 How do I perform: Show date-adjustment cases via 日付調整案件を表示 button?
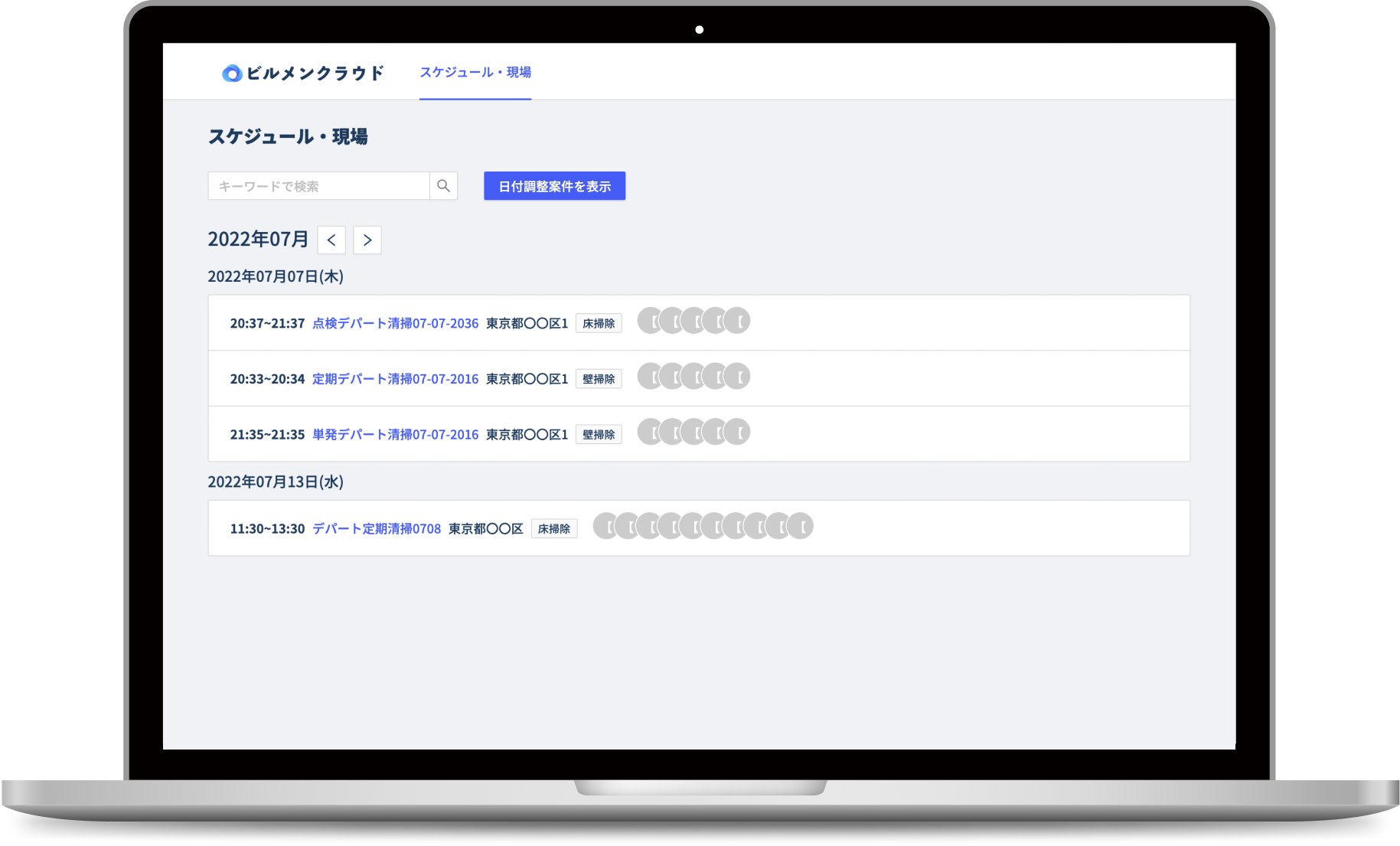click(553, 185)
